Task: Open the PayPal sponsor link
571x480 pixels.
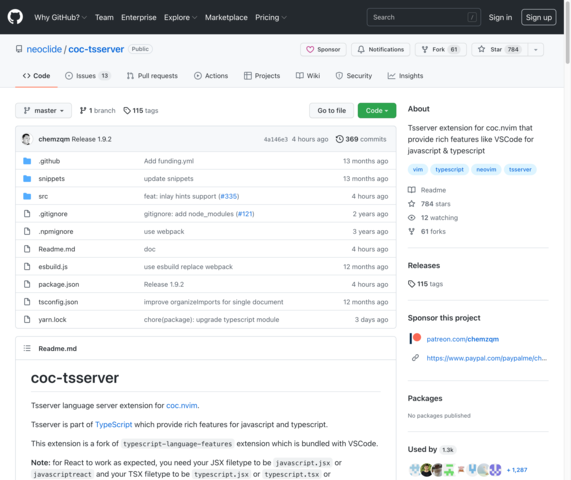Action: [x=487, y=358]
